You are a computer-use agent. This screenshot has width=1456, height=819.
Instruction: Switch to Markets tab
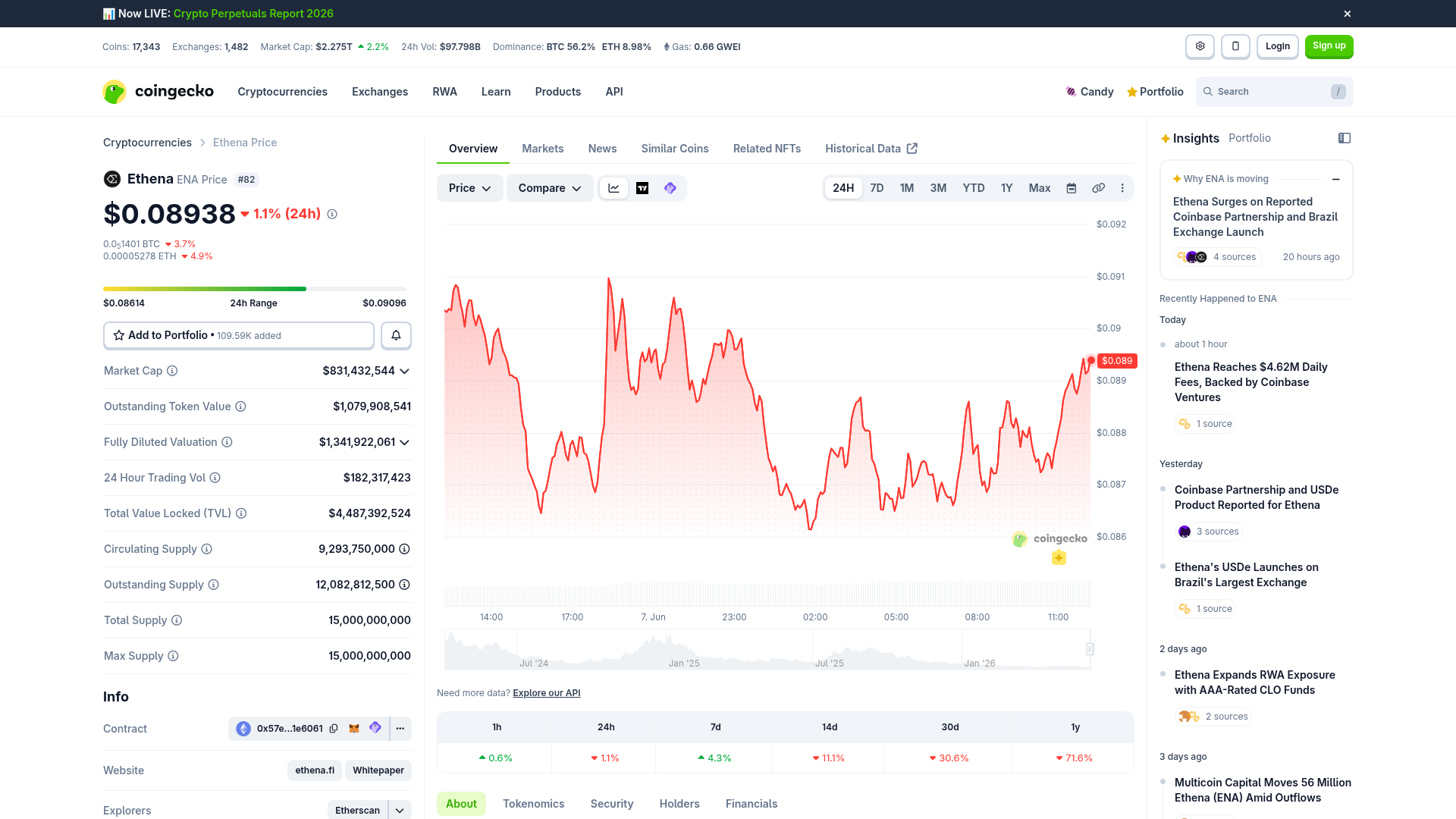tap(543, 149)
